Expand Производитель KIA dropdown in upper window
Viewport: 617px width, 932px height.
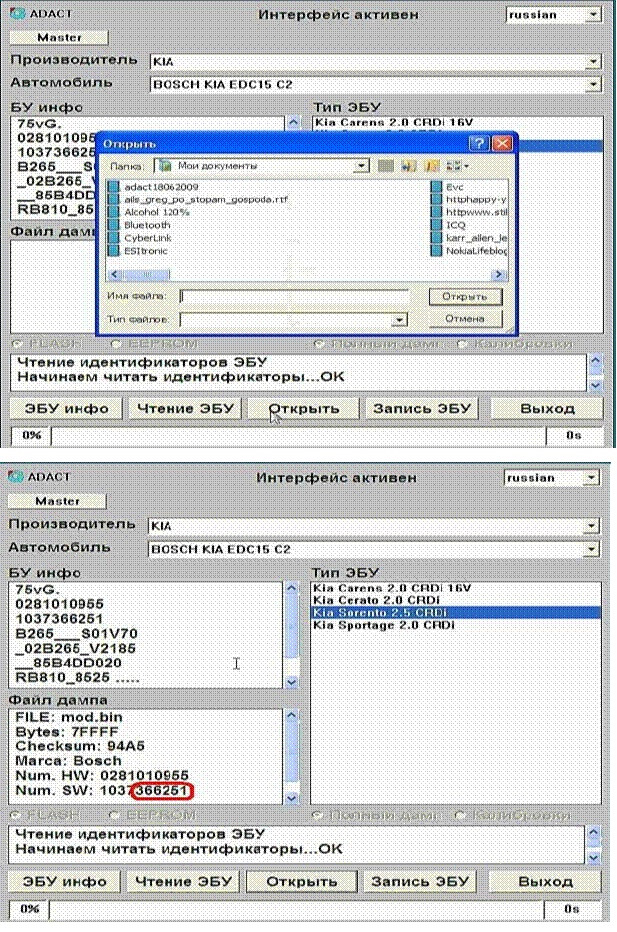tap(593, 61)
